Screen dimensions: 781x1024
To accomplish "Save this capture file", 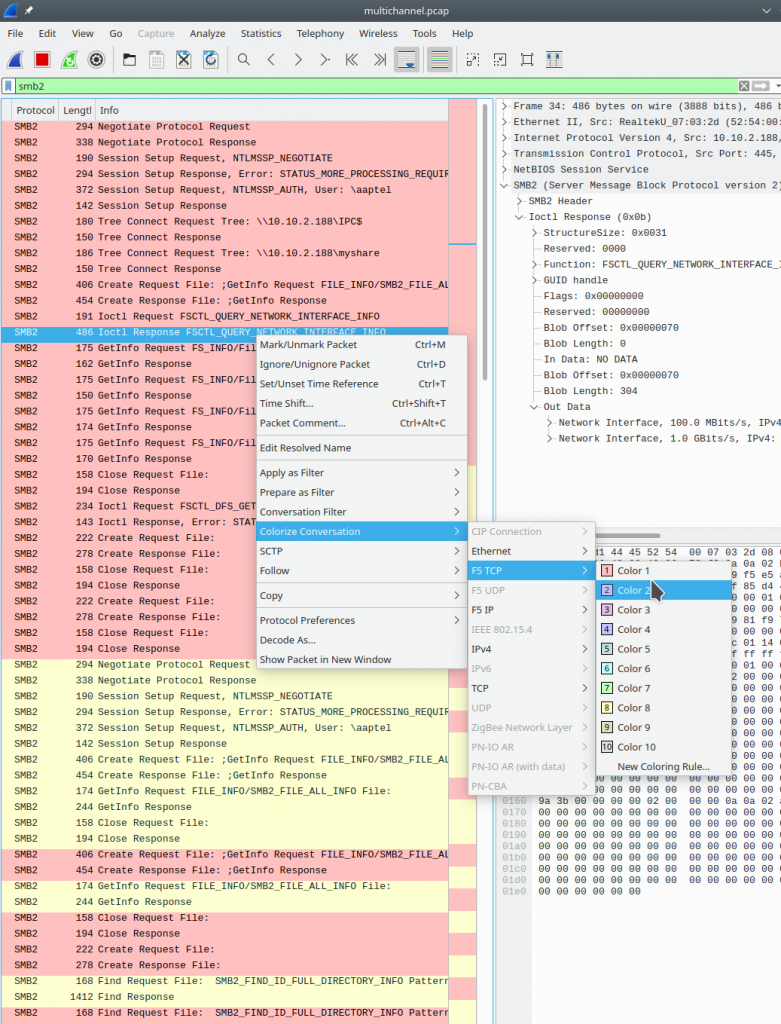I will (x=157, y=60).
